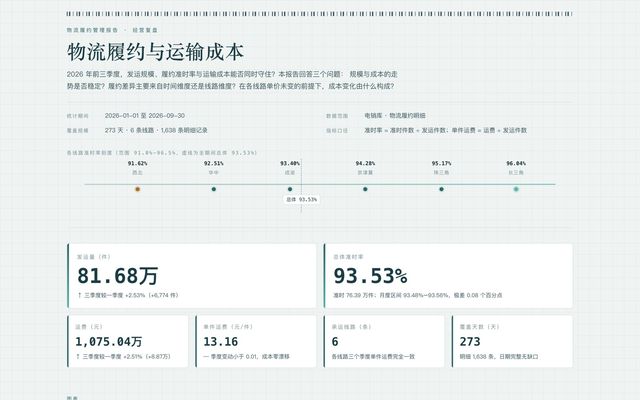Click the 91.62% value label
Viewport: 640px width, 400px height.
138,164
